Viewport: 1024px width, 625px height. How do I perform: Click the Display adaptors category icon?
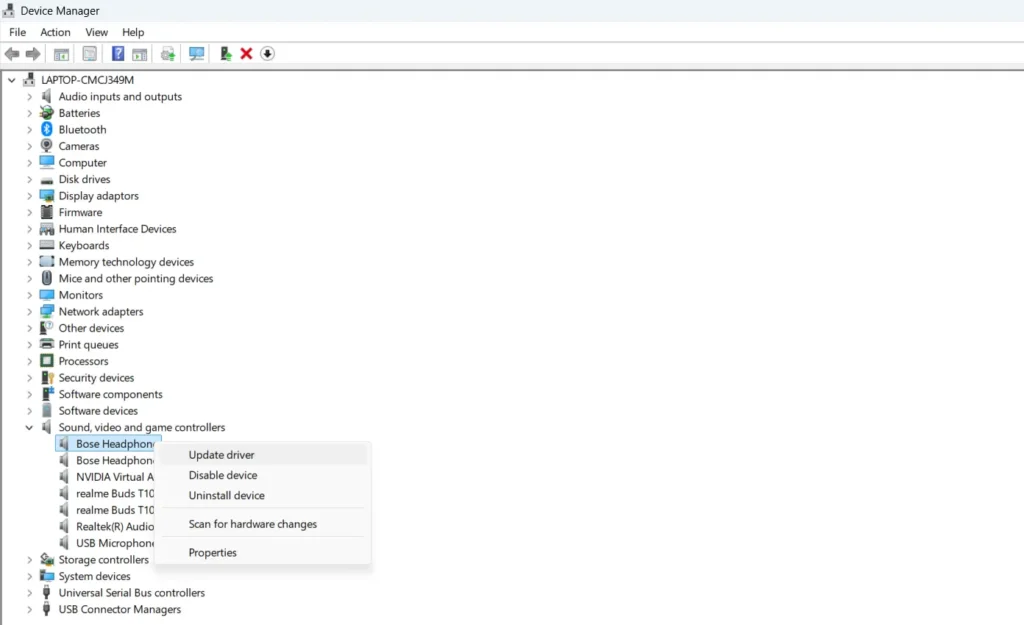click(46, 195)
